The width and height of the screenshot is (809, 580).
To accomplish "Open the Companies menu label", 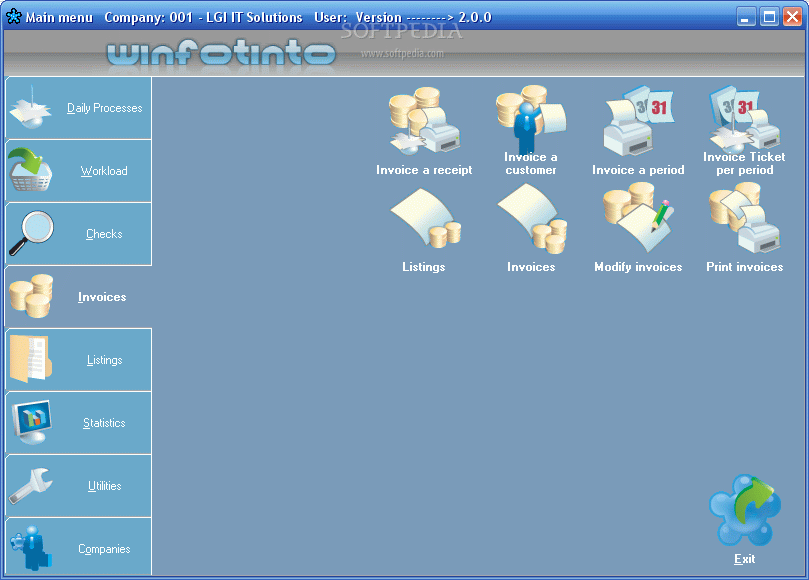I will (x=104, y=549).
